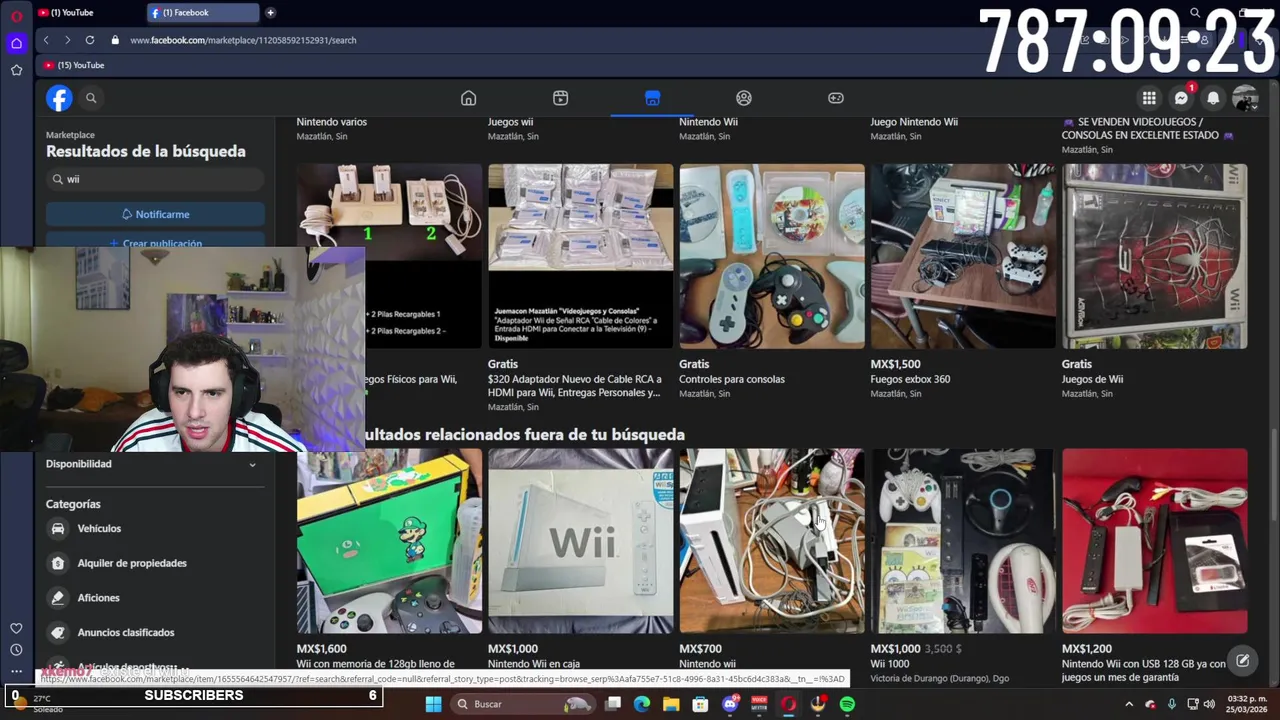Open Opera sidebar heart icon
This screenshot has height=720, width=1280.
pyautogui.click(x=16, y=628)
